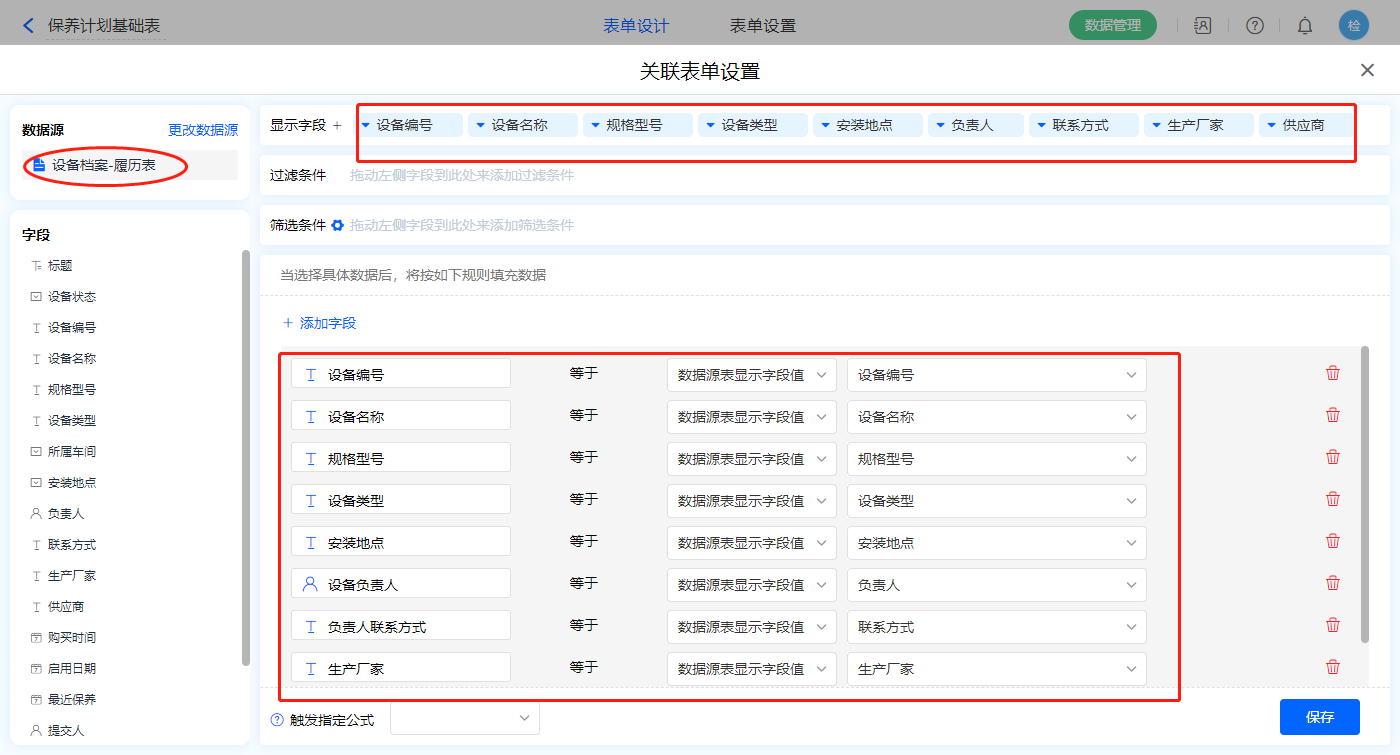Open the notifications bell icon
The width and height of the screenshot is (1400, 755).
(x=1304, y=26)
